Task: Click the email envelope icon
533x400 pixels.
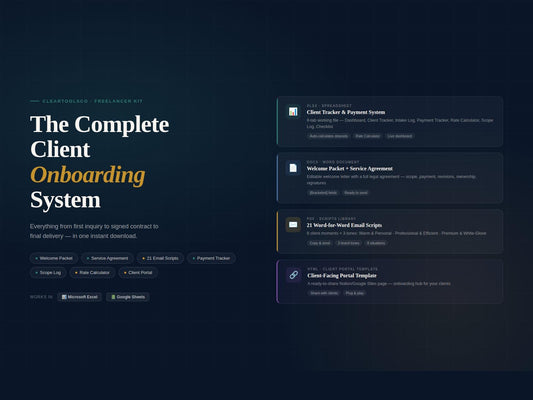Action: click(x=293, y=225)
